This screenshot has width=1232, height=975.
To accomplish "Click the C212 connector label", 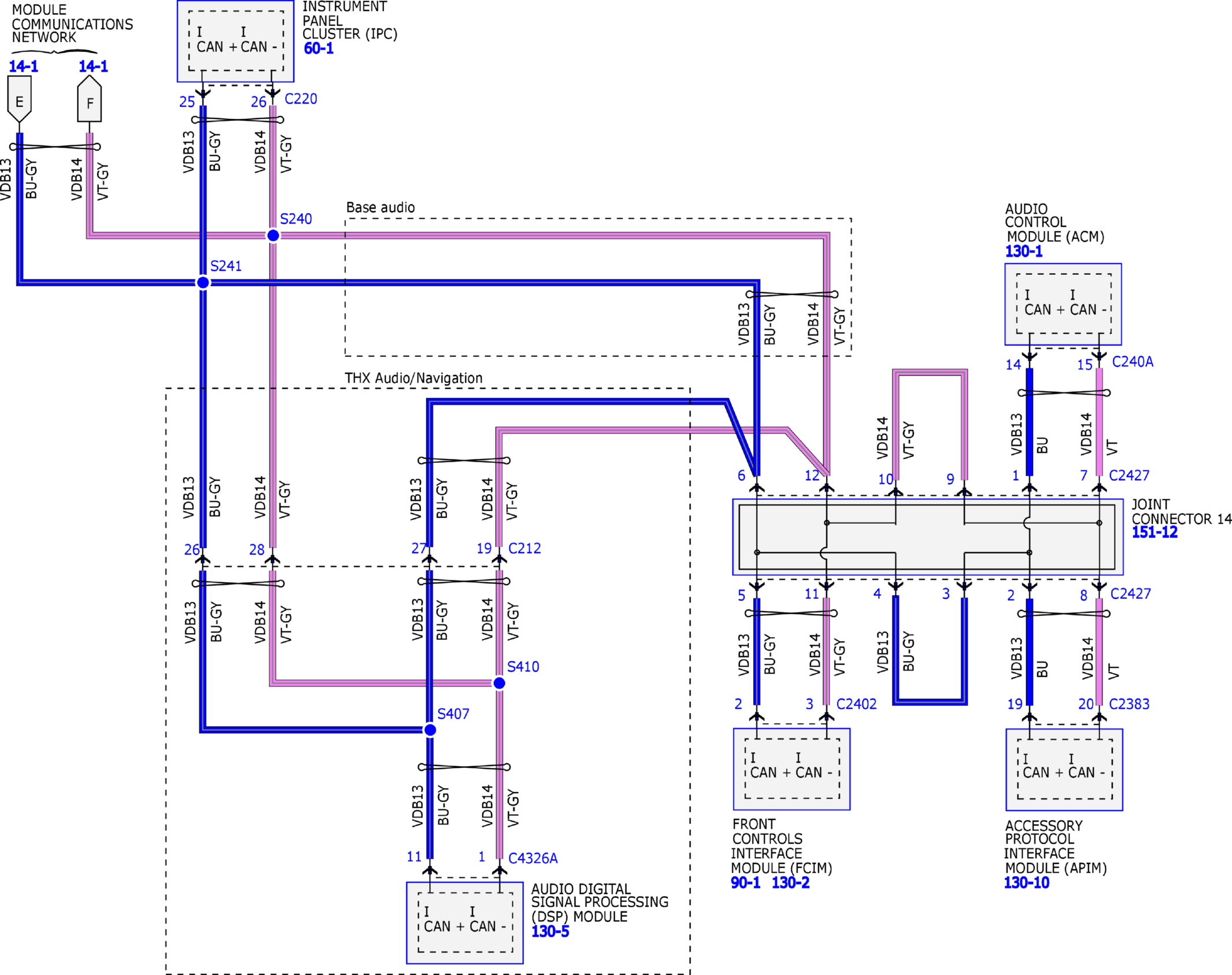I will [525, 549].
